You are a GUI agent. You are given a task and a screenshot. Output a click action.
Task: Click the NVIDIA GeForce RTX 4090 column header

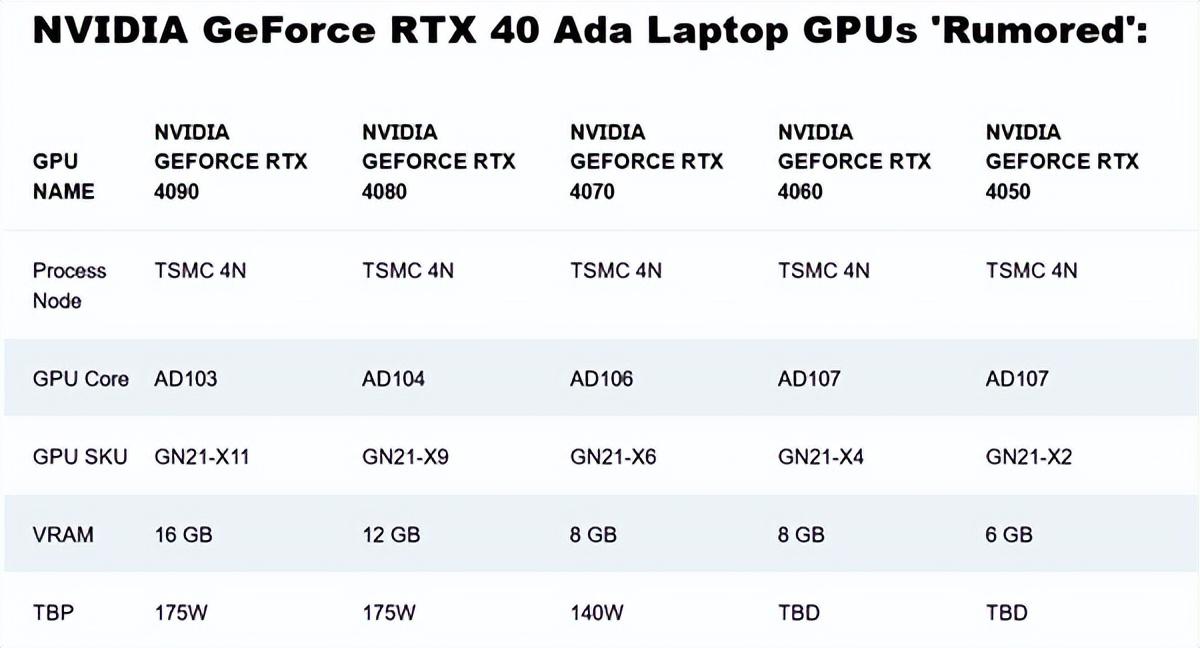click(x=230, y=161)
